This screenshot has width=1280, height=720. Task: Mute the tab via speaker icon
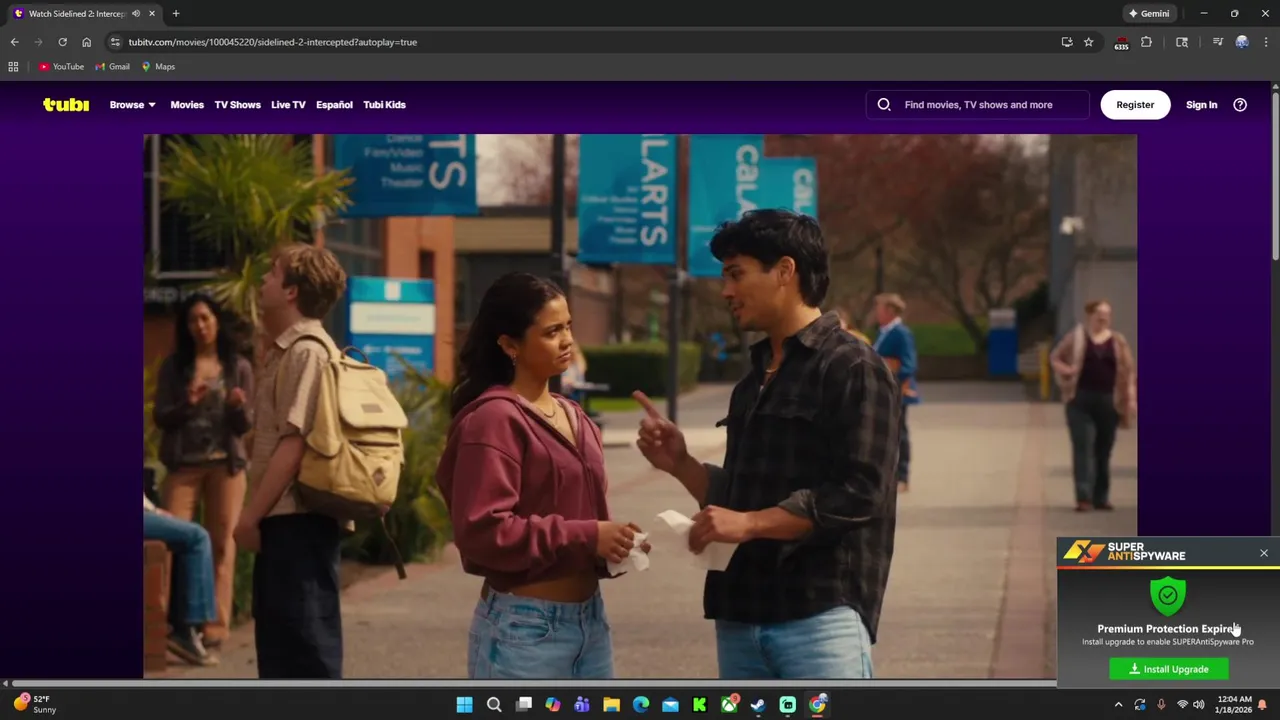[x=136, y=14]
